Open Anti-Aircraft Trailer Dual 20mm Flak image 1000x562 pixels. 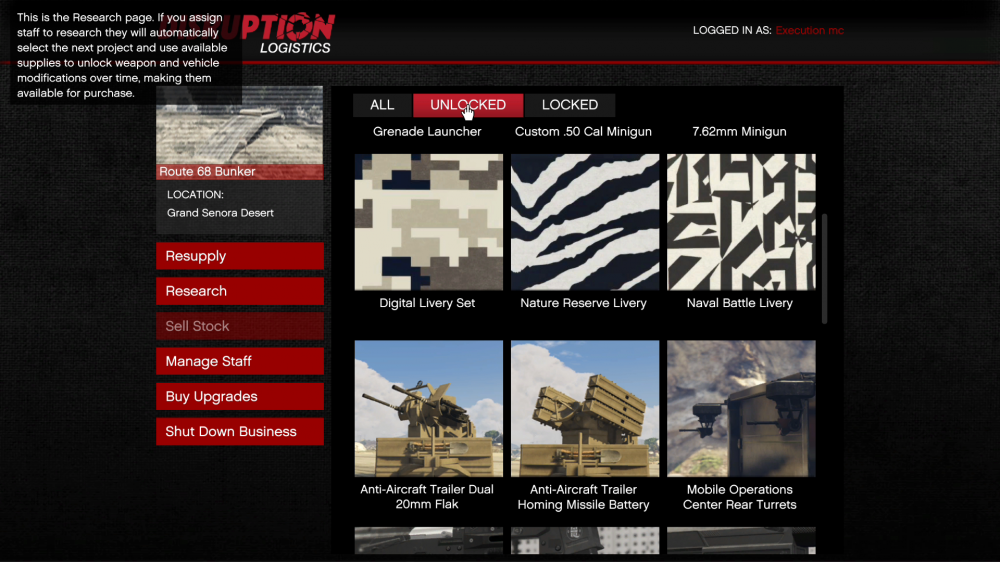(x=429, y=408)
